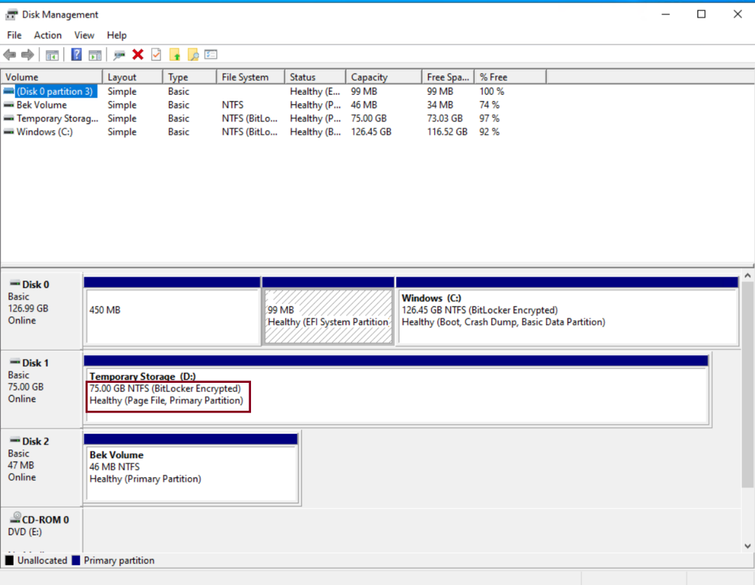The height and width of the screenshot is (585, 755).
Task: Sort by the Capacity column header
Action: click(x=384, y=77)
